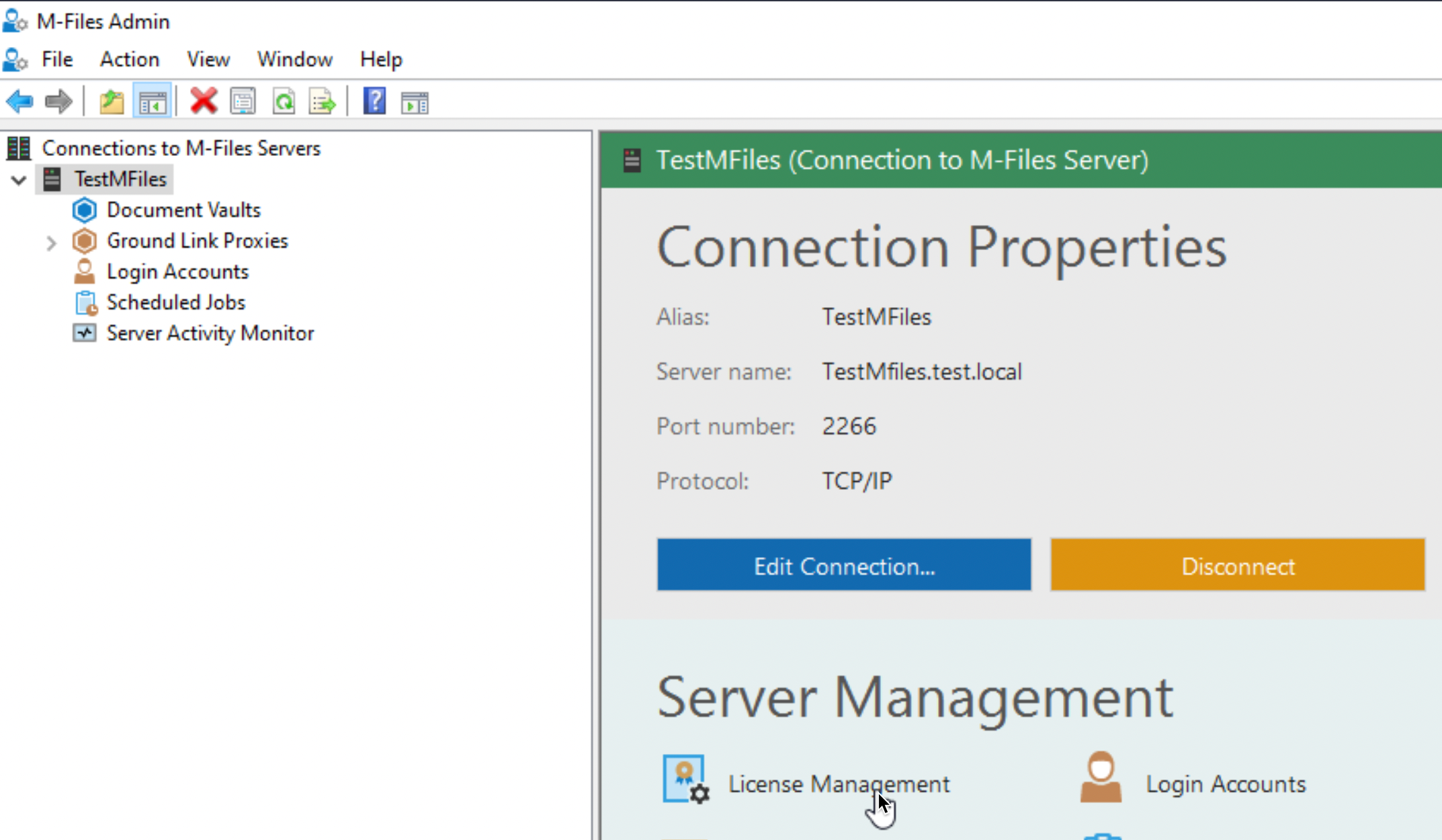Click the M-Files Admin title bar icon
Image resolution: width=1442 pixels, height=840 pixels.
tap(15, 21)
